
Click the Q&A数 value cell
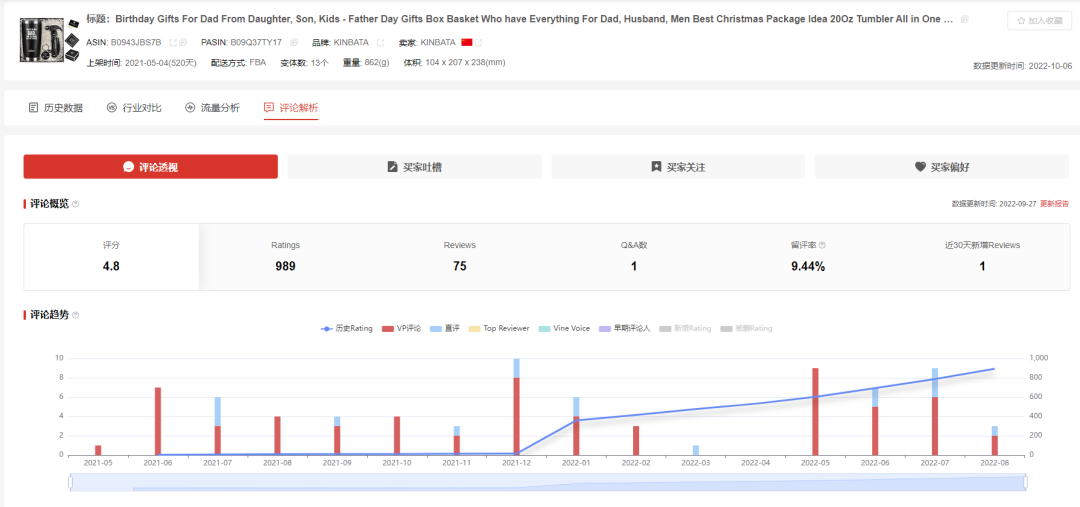634,256
